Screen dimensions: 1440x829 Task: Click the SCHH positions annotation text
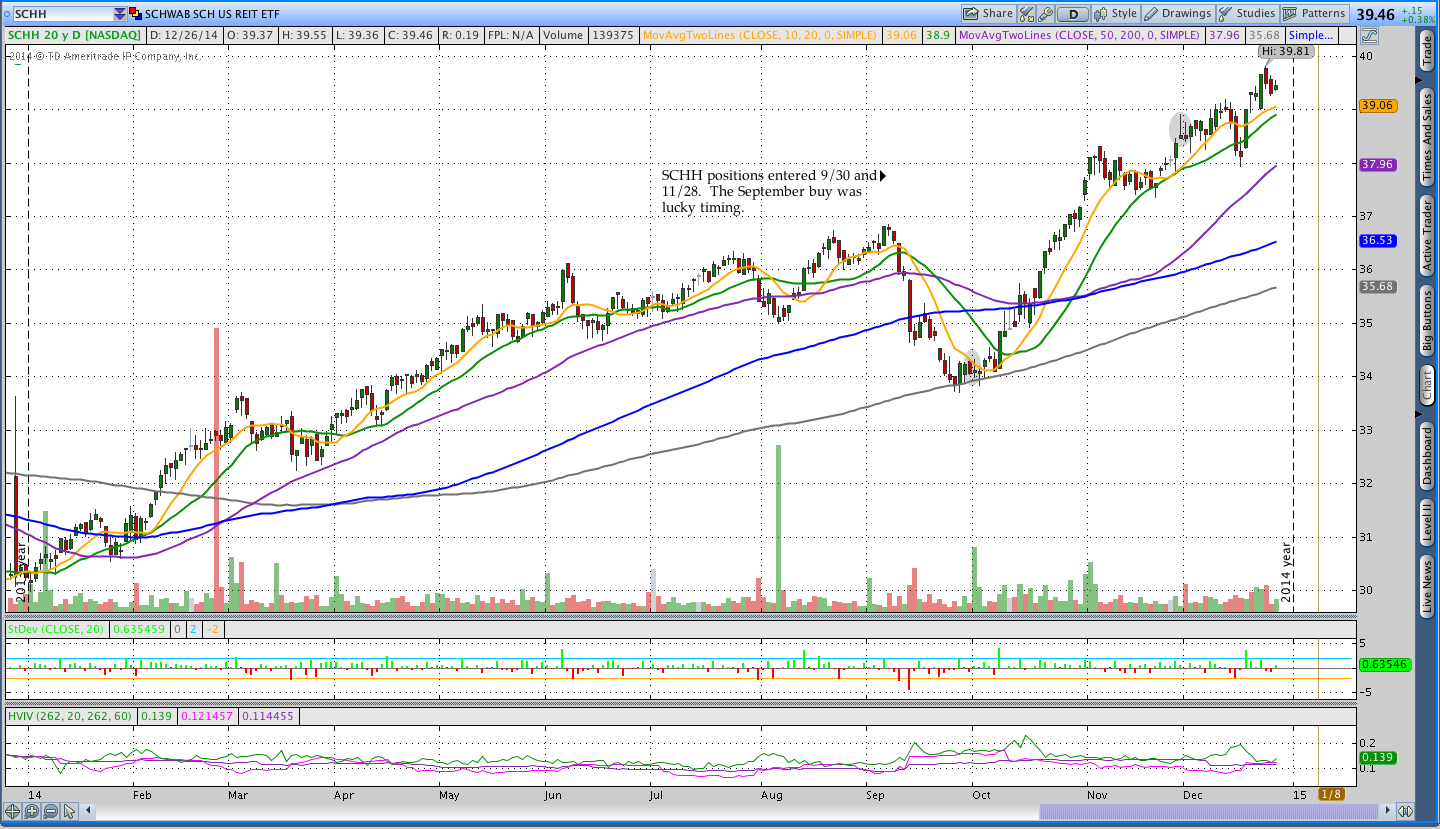pos(768,191)
